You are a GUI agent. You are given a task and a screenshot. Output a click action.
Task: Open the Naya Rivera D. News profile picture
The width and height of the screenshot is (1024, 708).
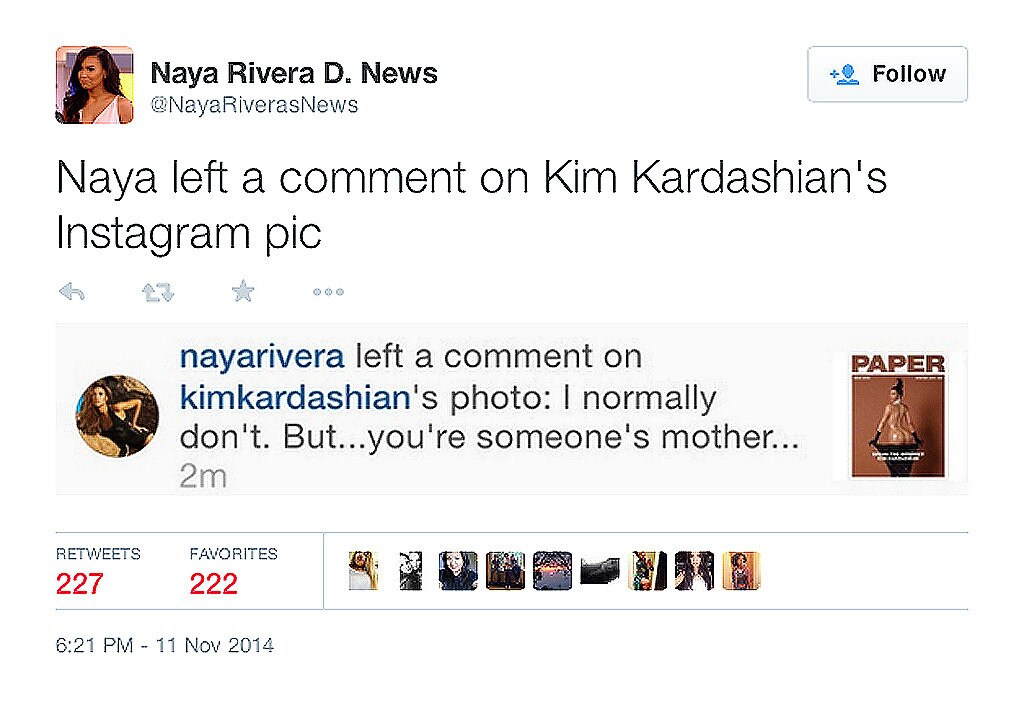(x=94, y=85)
